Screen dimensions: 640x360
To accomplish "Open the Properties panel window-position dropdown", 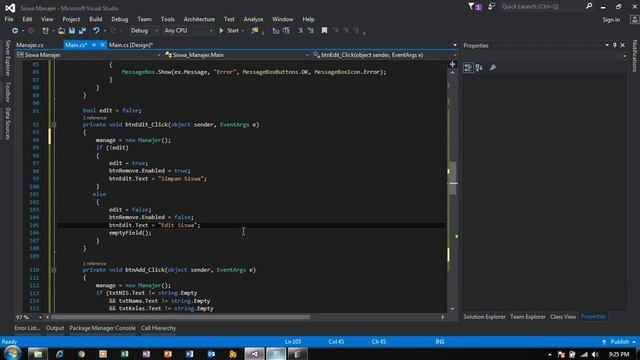I will pyautogui.click(x=607, y=45).
